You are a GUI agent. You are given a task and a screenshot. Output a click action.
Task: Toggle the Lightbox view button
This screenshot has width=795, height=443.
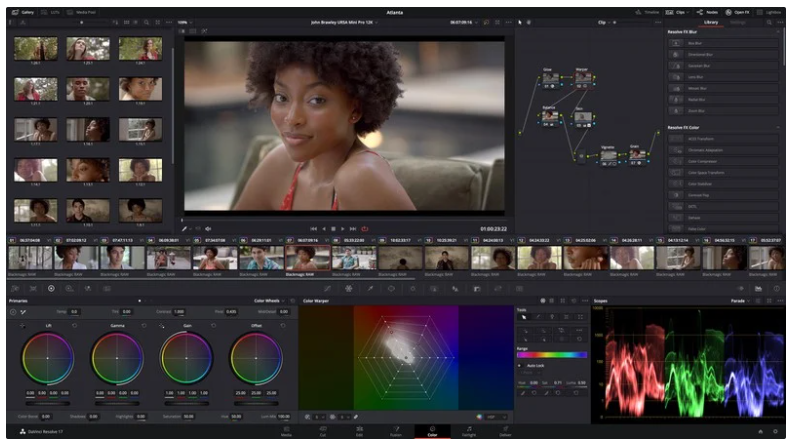[x=769, y=12]
